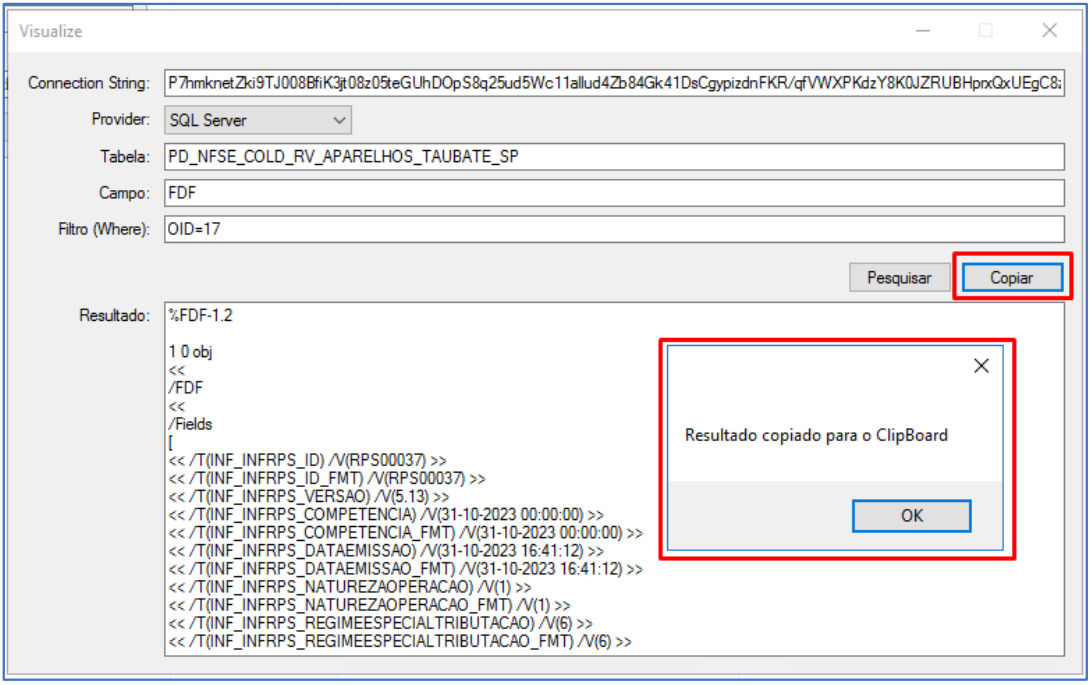Click the /Fields line in Resultado
Image resolution: width=1092 pixels, height=685 pixels.
[x=191, y=424]
